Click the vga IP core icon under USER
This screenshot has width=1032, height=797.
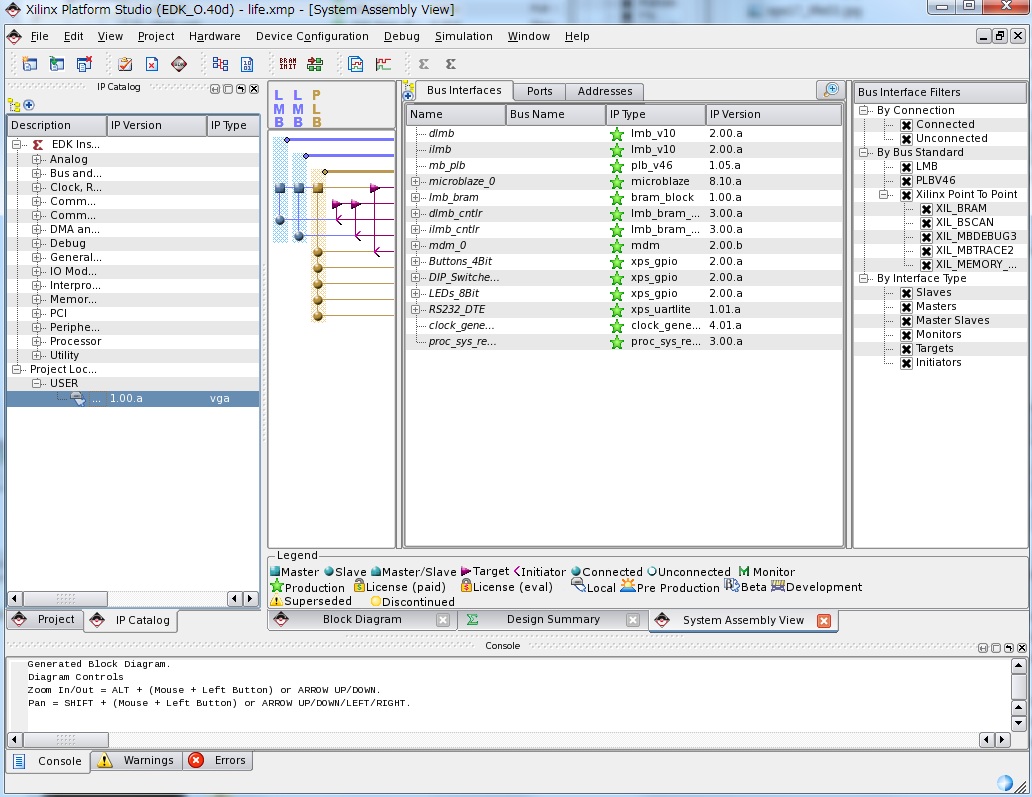point(78,398)
